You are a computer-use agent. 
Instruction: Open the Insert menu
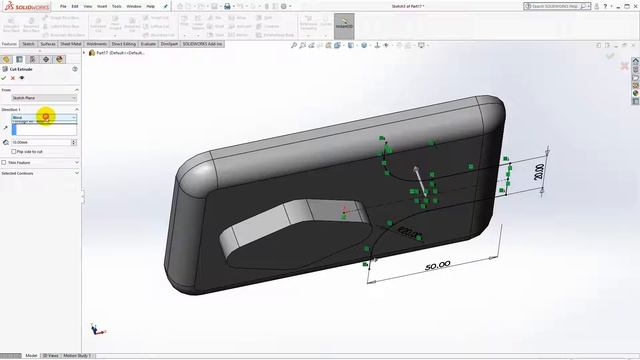[102, 6]
